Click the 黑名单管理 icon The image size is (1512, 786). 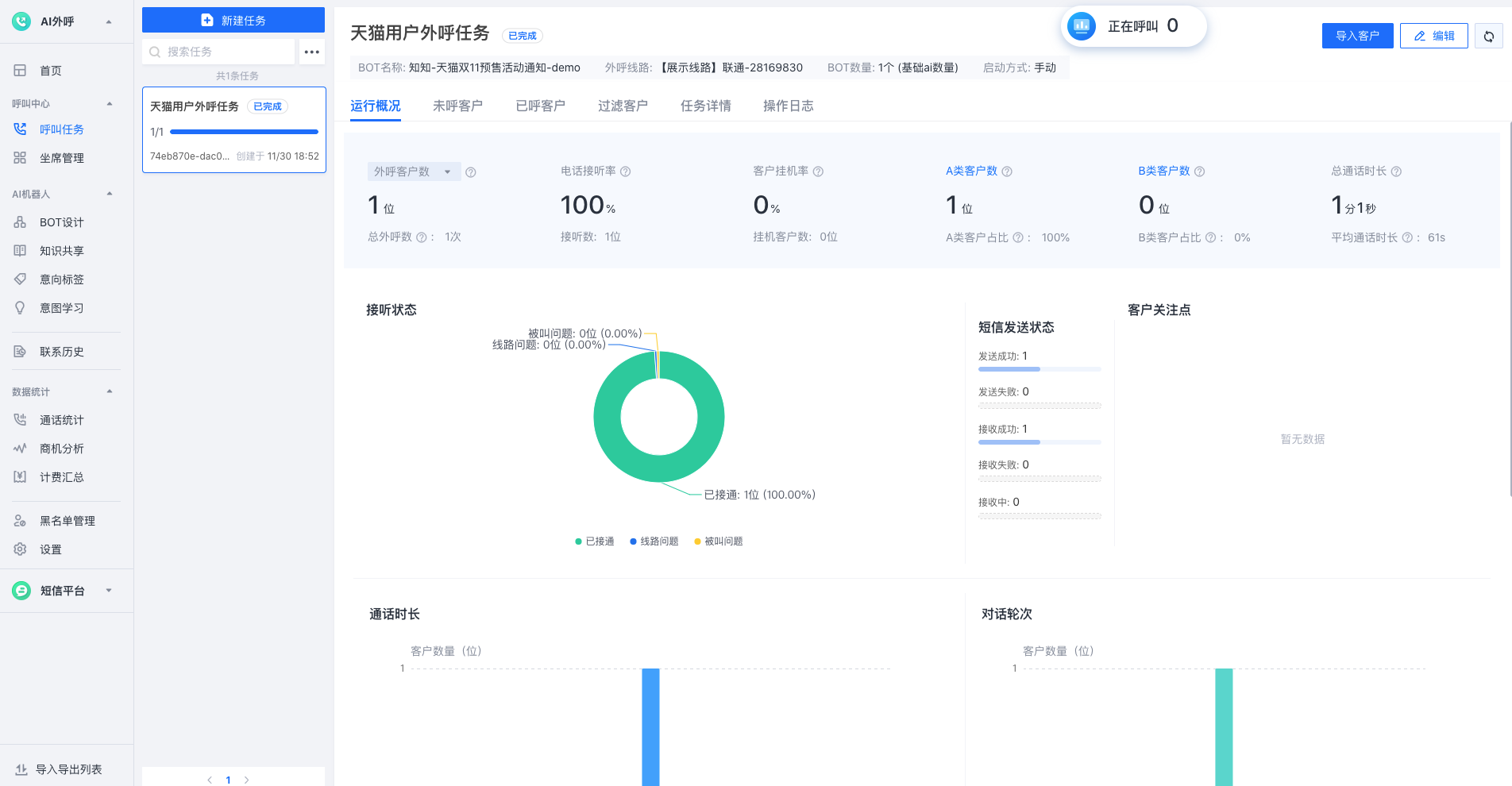tap(20, 521)
